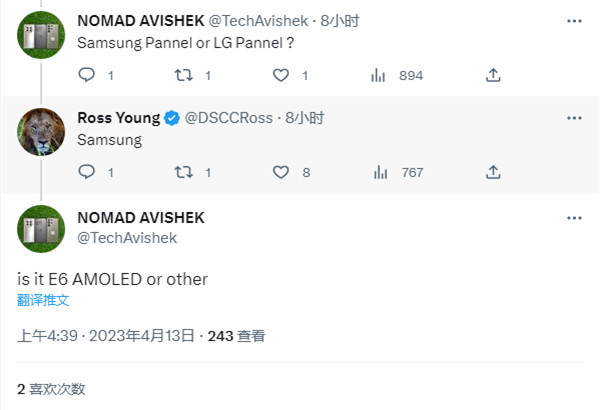The image size is (600, 410).
Task: Open avatar beside the E6 AMOLED tweet
Action: point(42,228)
